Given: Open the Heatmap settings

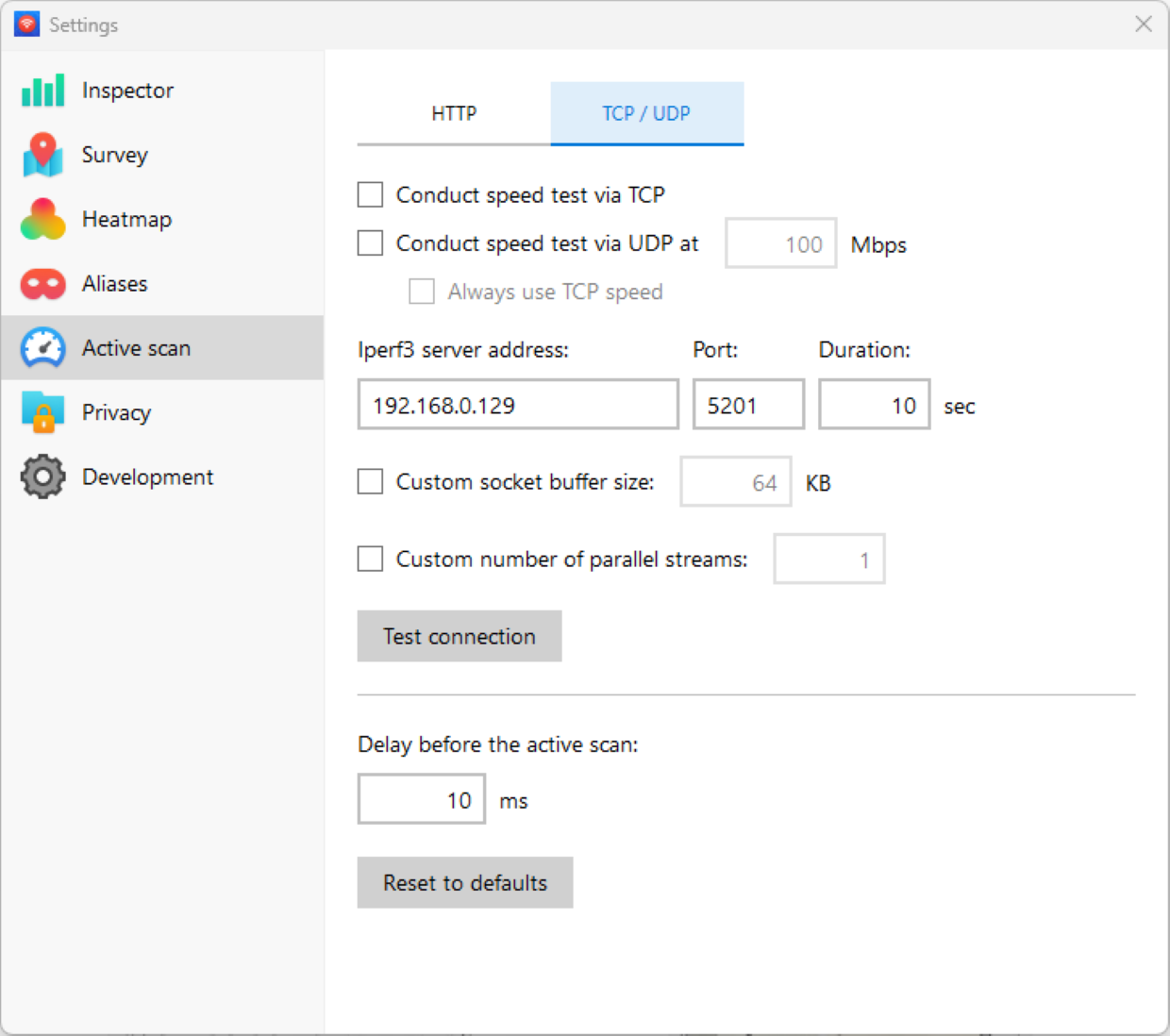Looking at the screenshot, I should pos(126,219).
